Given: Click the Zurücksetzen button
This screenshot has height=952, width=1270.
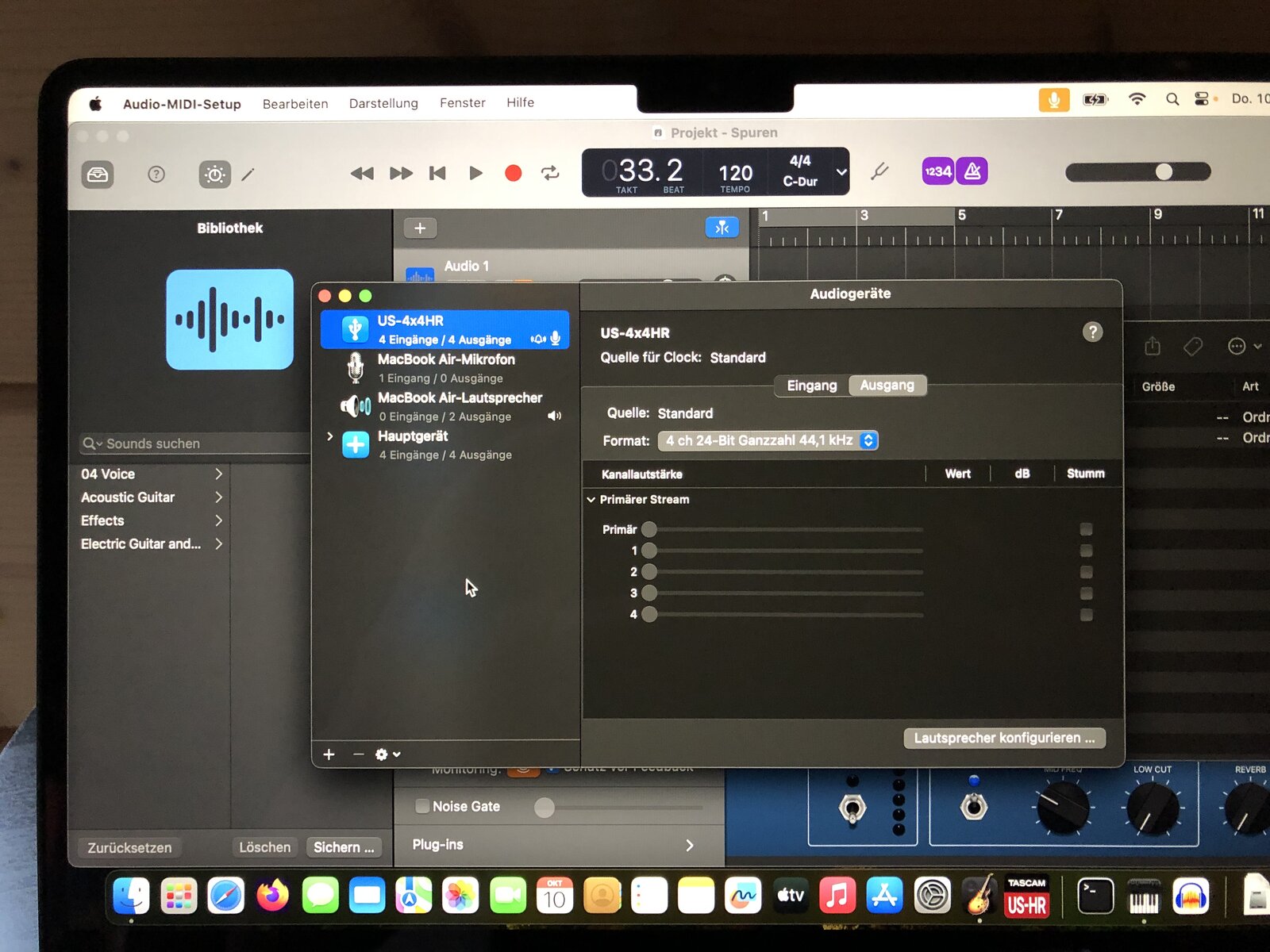Looking at the screenshot, I should (x=129, y=847).
